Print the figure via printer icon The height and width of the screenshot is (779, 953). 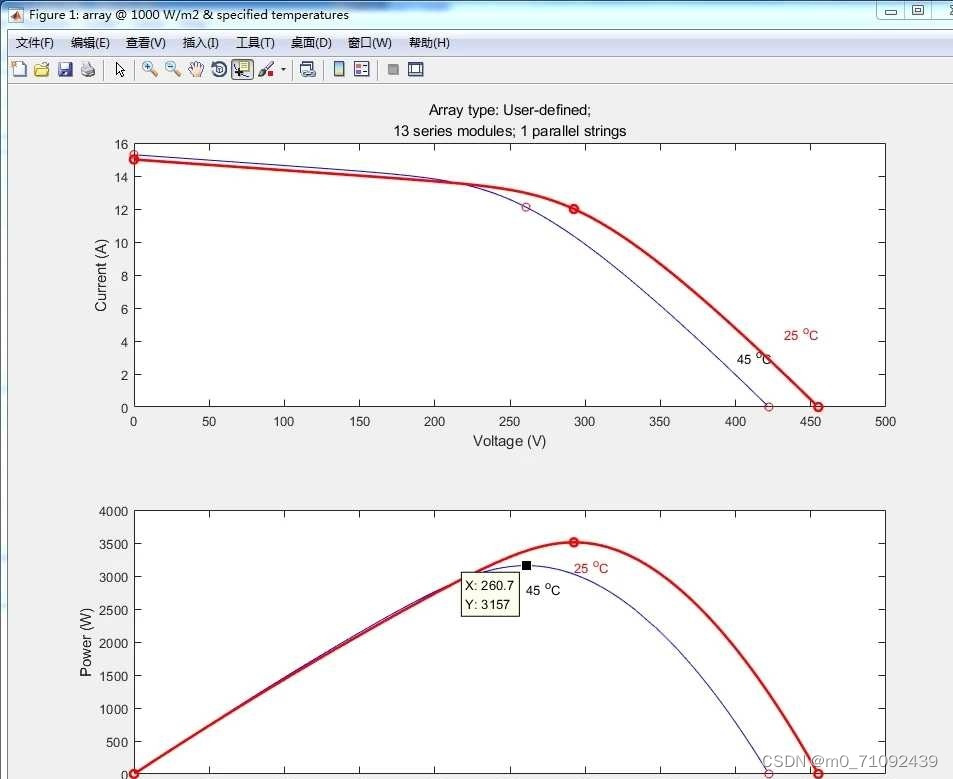pos(88,69)
